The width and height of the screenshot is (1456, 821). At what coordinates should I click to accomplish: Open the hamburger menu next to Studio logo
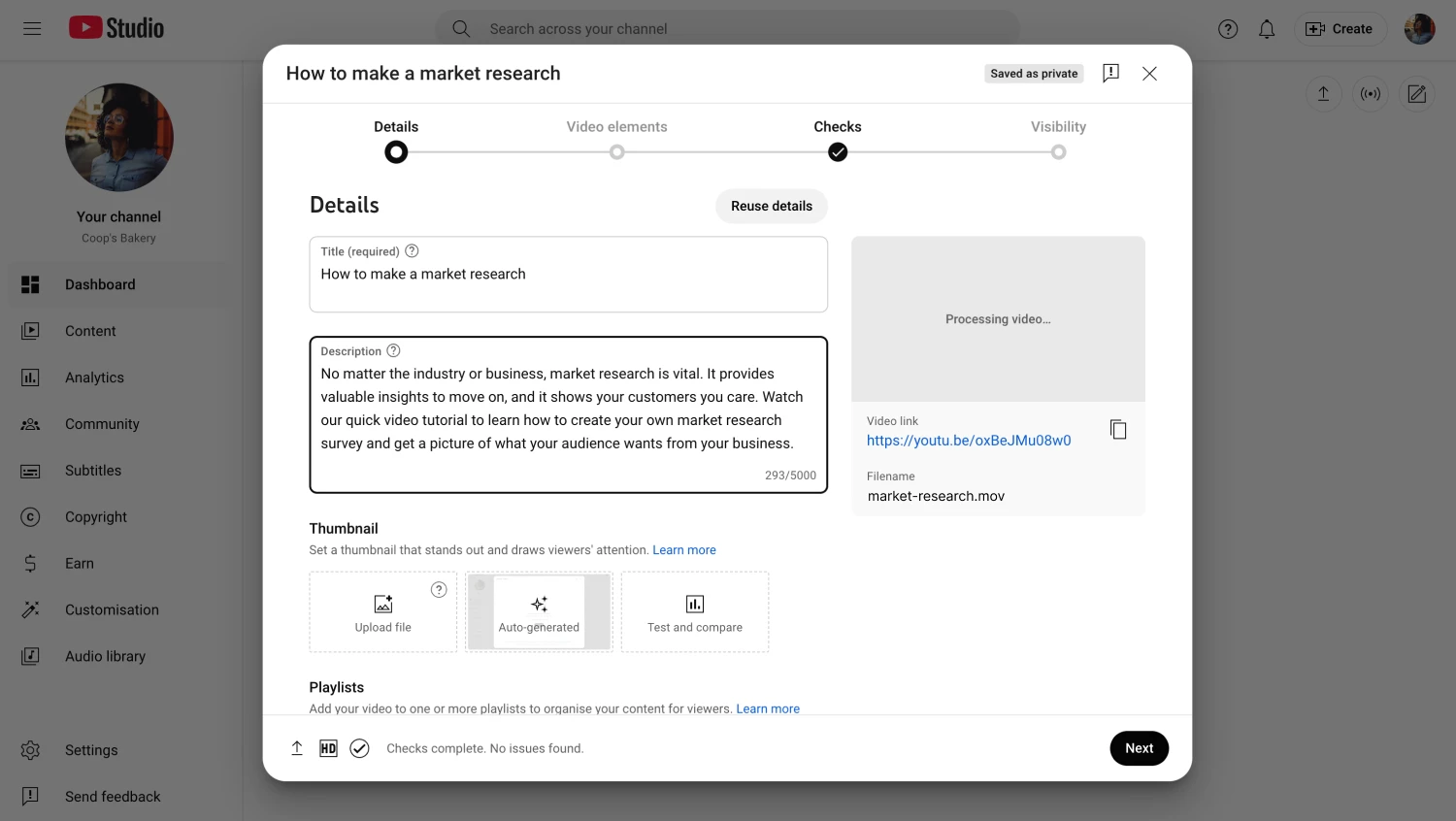click(32, 29)
